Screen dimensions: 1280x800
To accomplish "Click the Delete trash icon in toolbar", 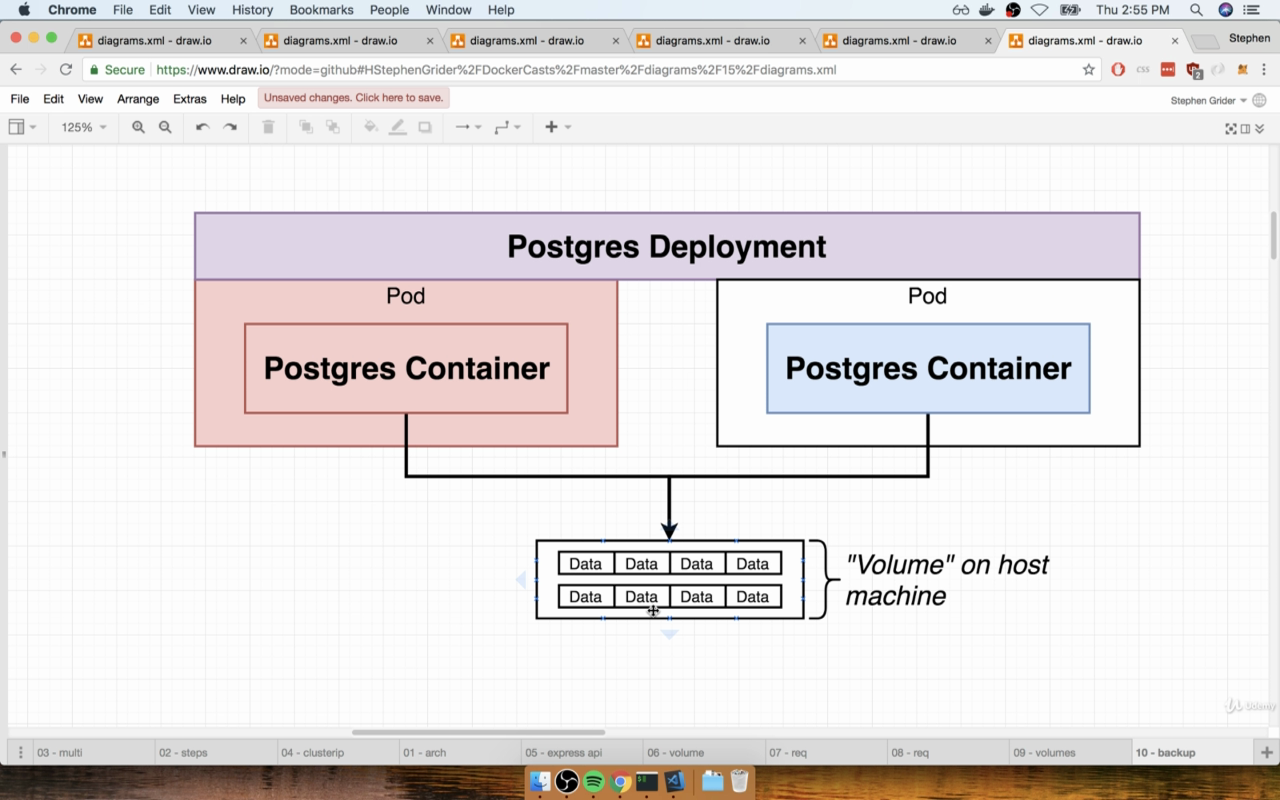I will pyautogui.click(x=268, y=127).
